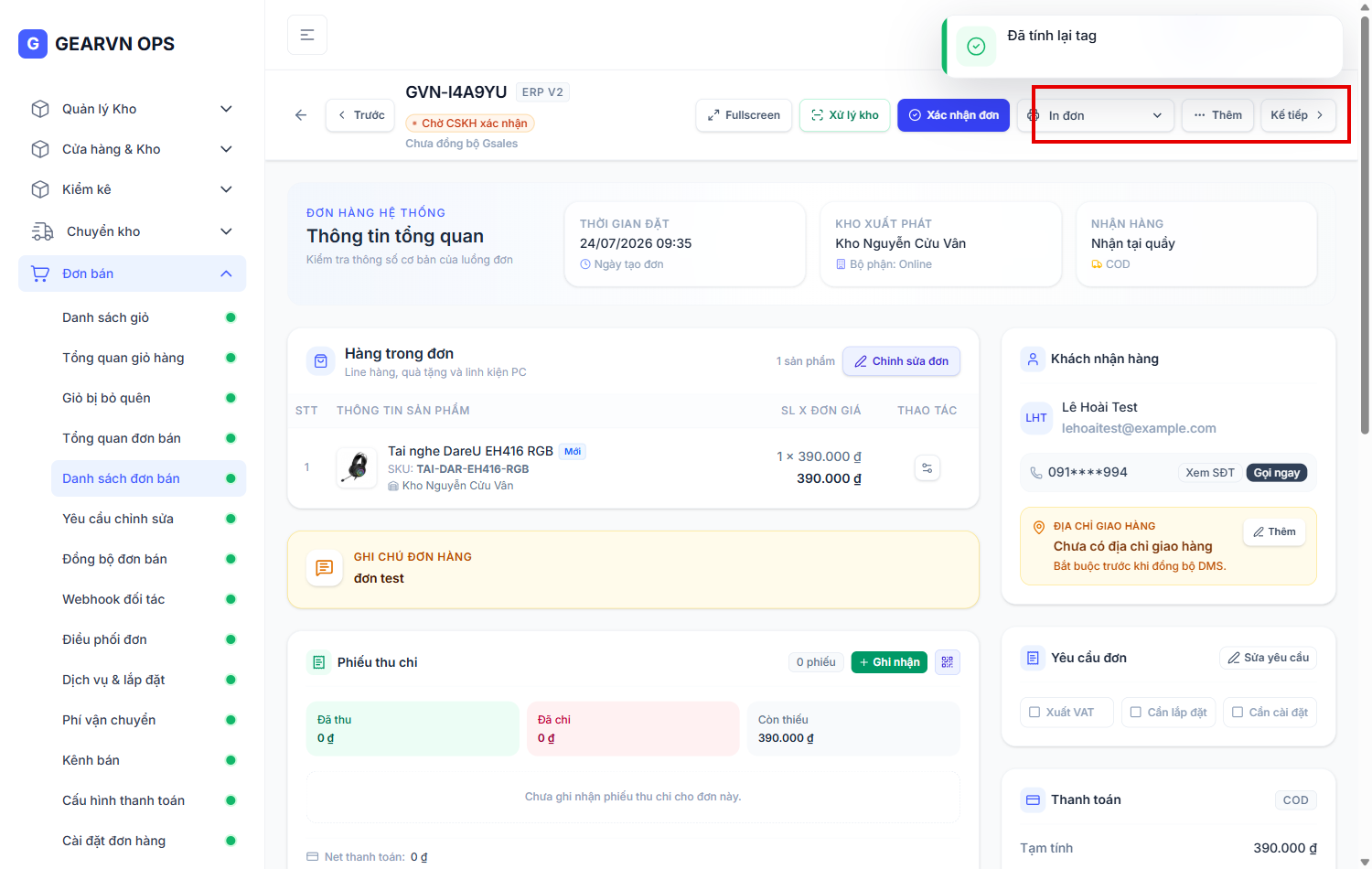
Task: Open the QR code icon in Phiếu thu chi
Action: [948, 662]
